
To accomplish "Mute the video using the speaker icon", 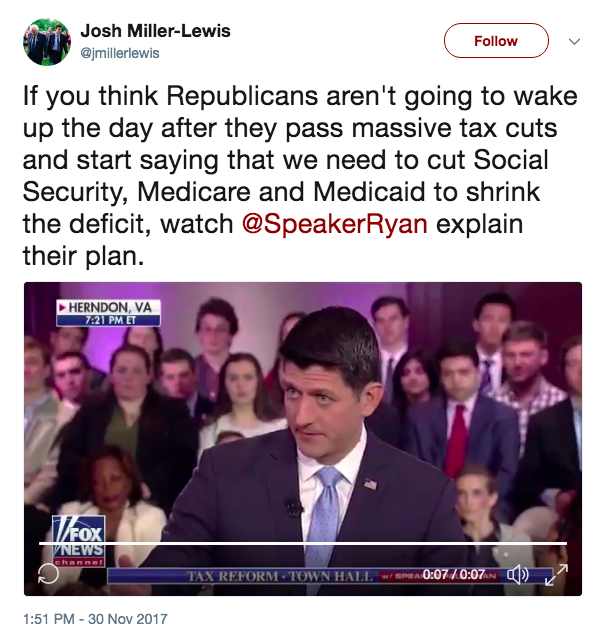I will pyautogui.click(x=518, y=575).
